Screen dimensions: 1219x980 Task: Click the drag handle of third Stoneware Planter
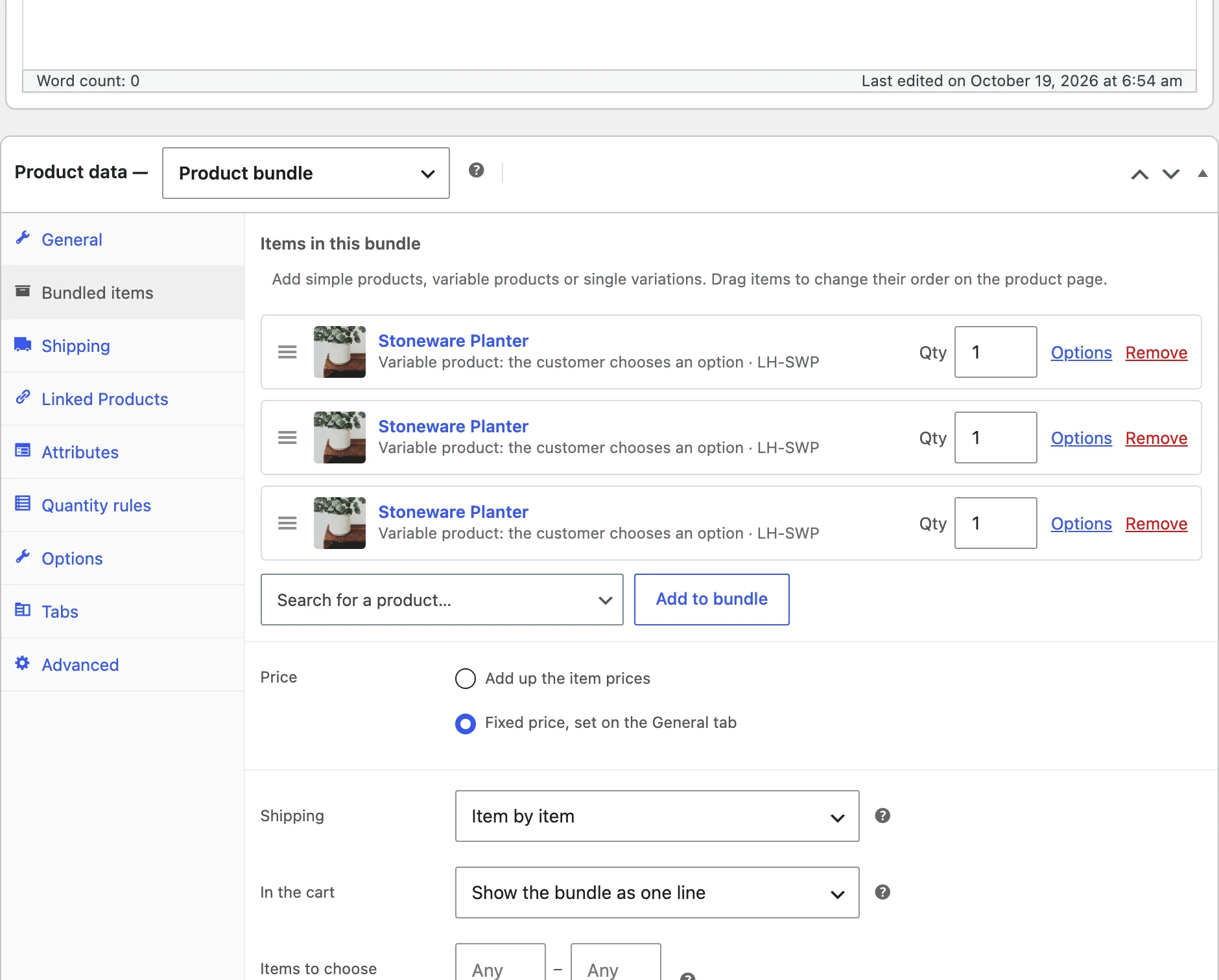[x=287, y=523]
